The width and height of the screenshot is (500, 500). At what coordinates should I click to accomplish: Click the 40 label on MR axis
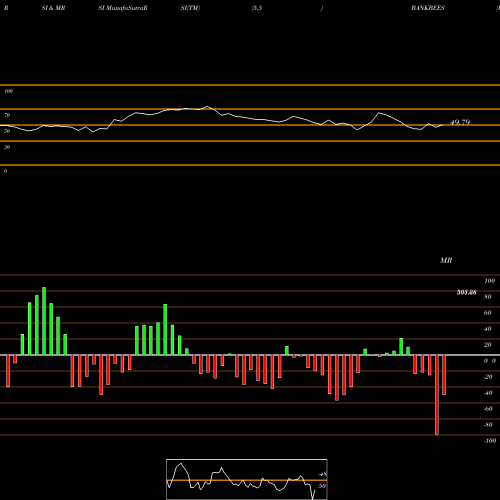pos(488,329)
